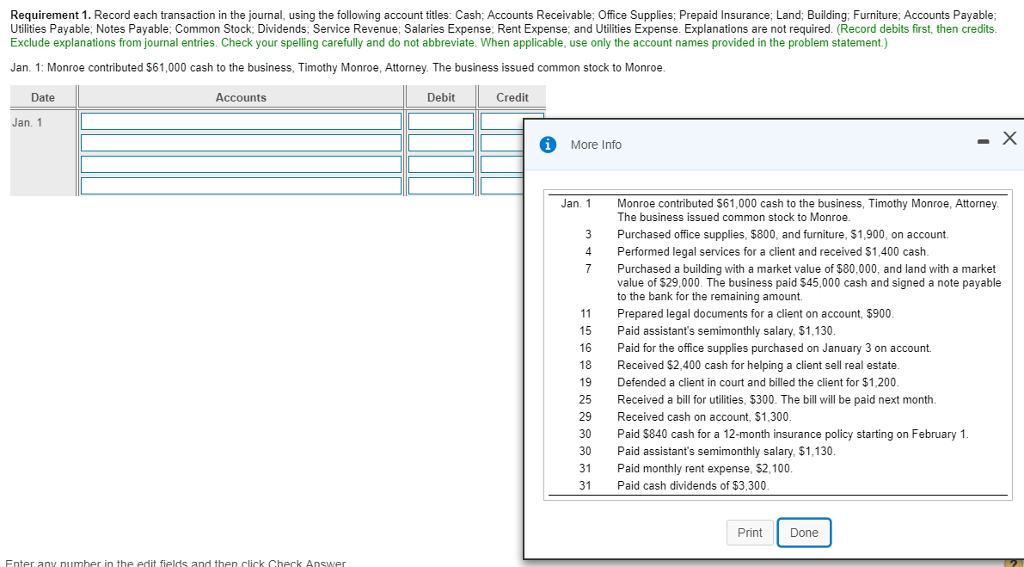Click 'Prepared legal documents for a client' line
This screenshot has height=567, width=1024.
(756, 314)
